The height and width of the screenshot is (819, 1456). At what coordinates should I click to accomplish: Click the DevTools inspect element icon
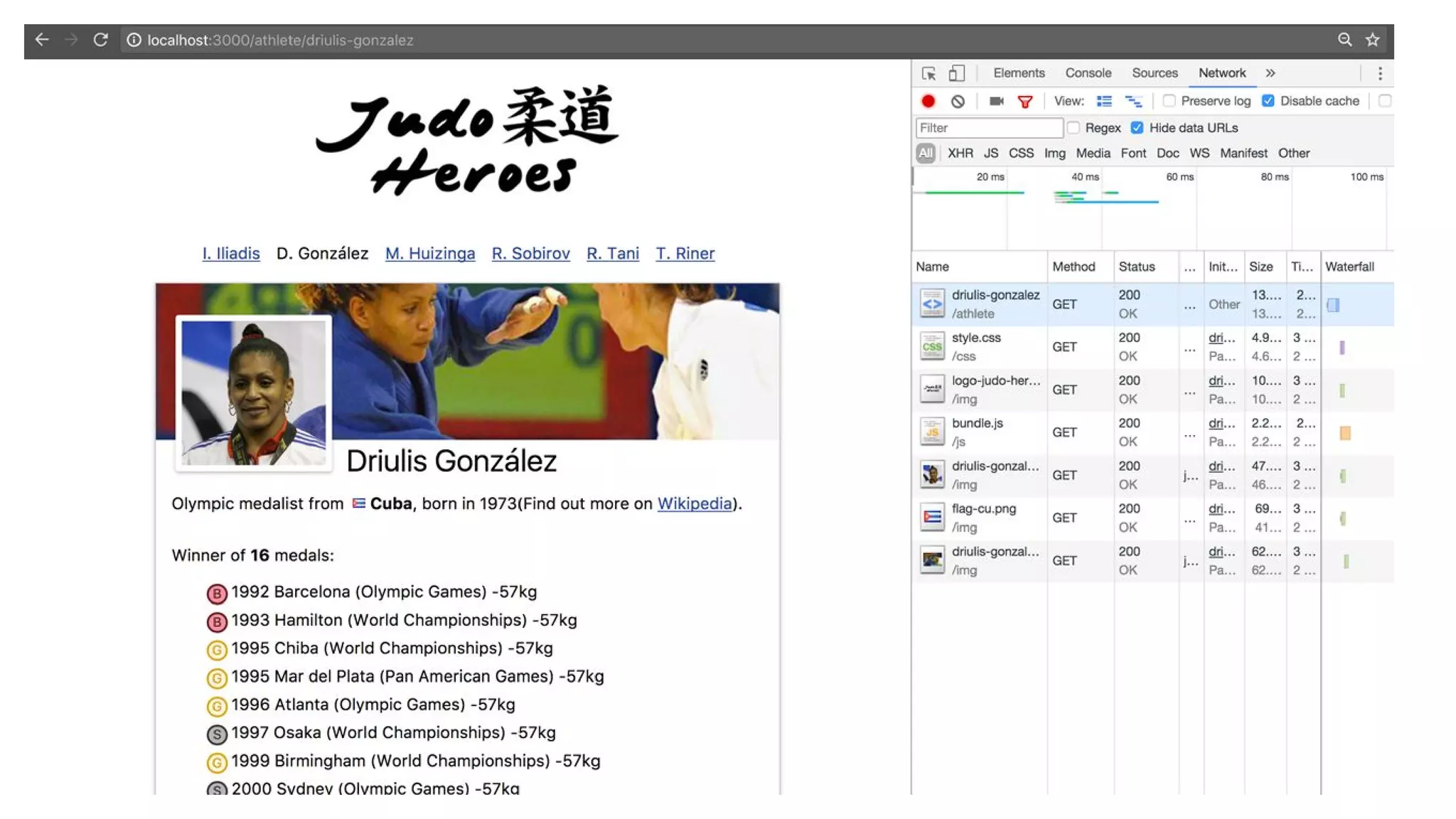(928, 73)
